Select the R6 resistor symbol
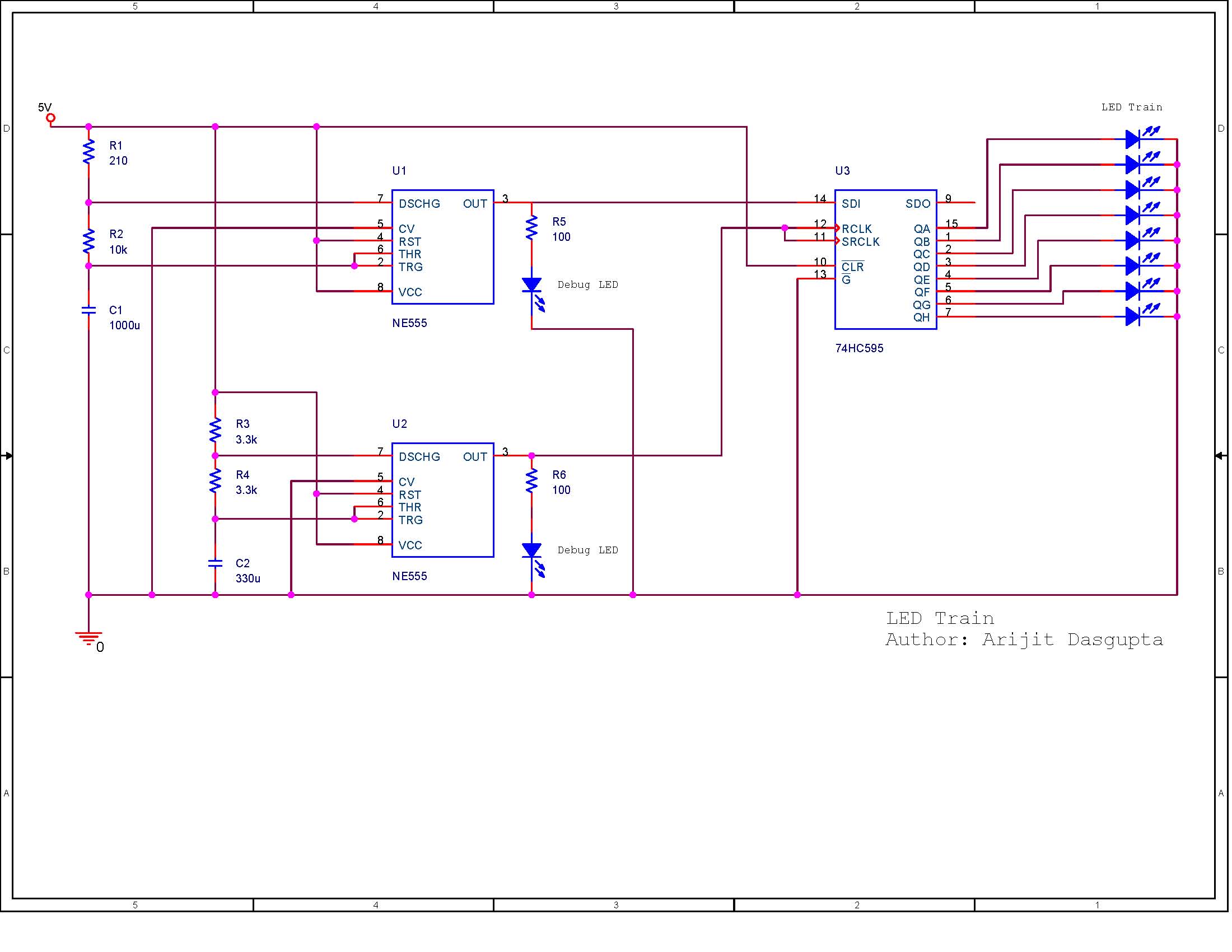The width and height of the screenshot is (1232, 952). (x=533, y=482)
